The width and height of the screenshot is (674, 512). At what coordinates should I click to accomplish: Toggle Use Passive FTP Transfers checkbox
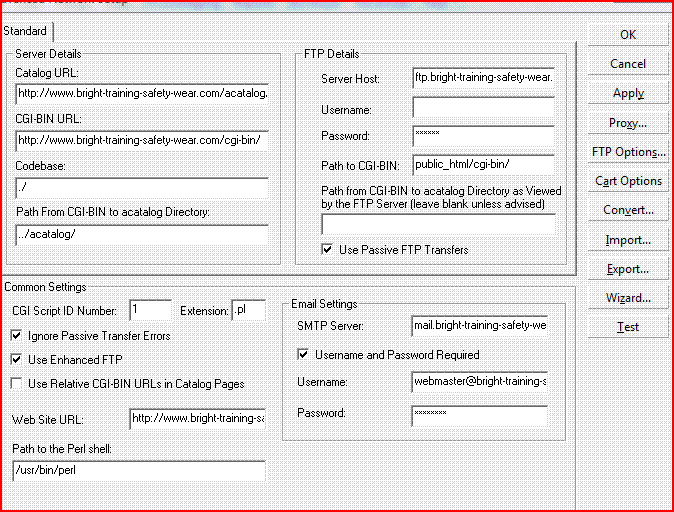(x=326, y=249)
